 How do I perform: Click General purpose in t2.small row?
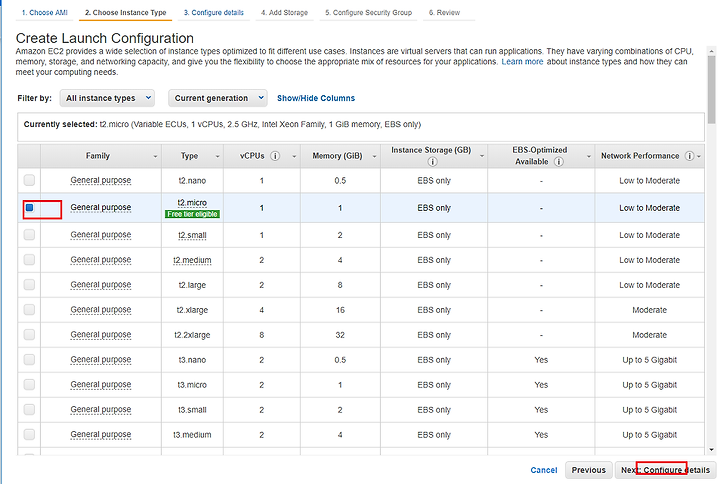click(101, 235)
